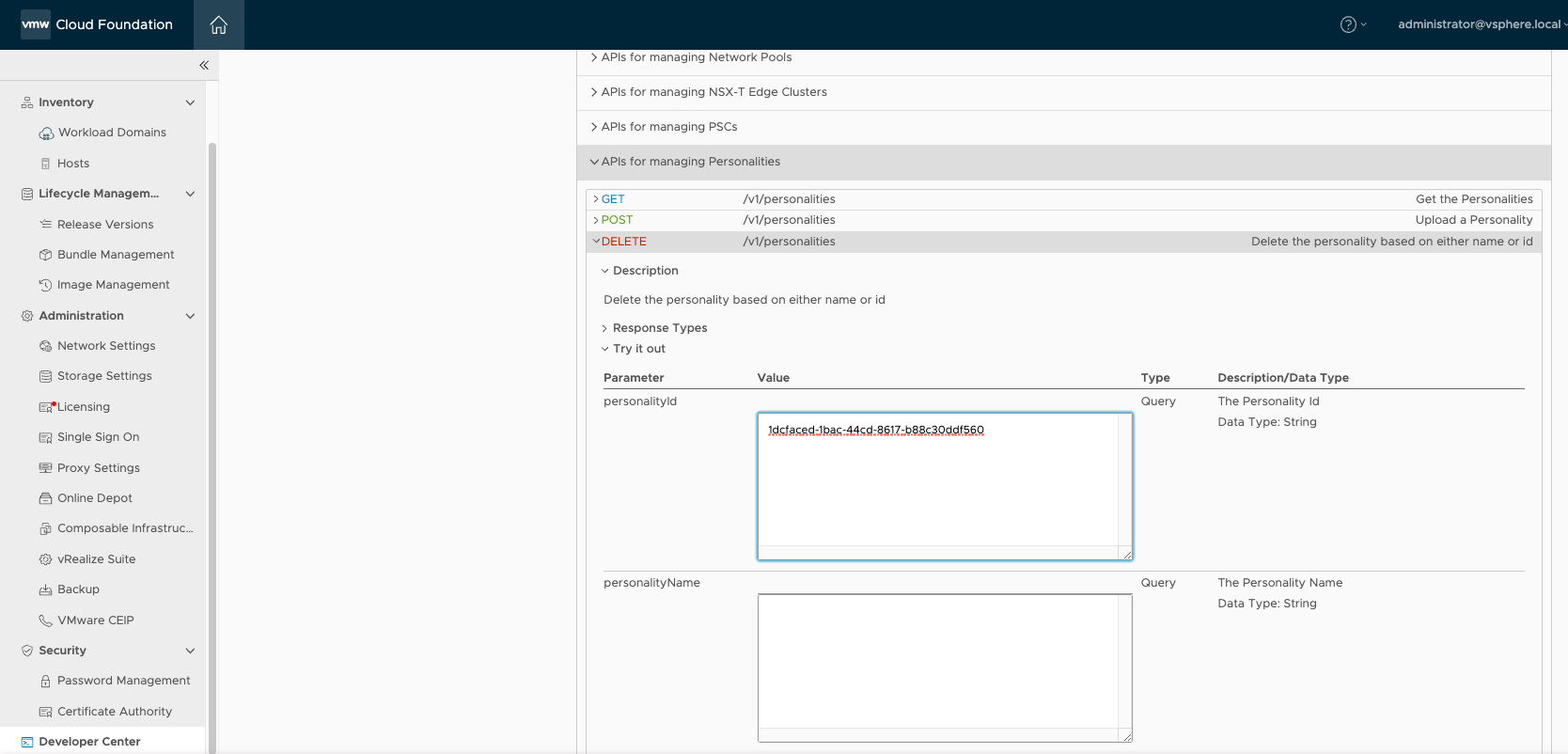Click the Licensing icon with red dot
Viewport: 1568px width, 754px height.
coord(46,407)
